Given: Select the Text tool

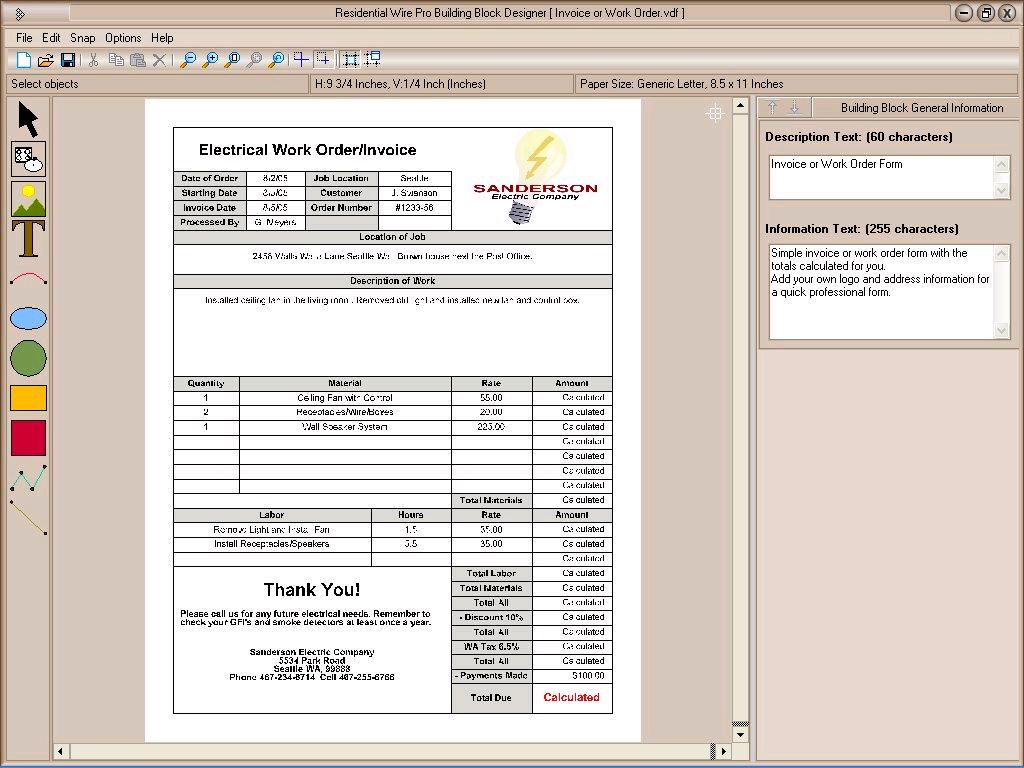Looking at the screenshot, I should pyautogui.click(x=28, y=238).
